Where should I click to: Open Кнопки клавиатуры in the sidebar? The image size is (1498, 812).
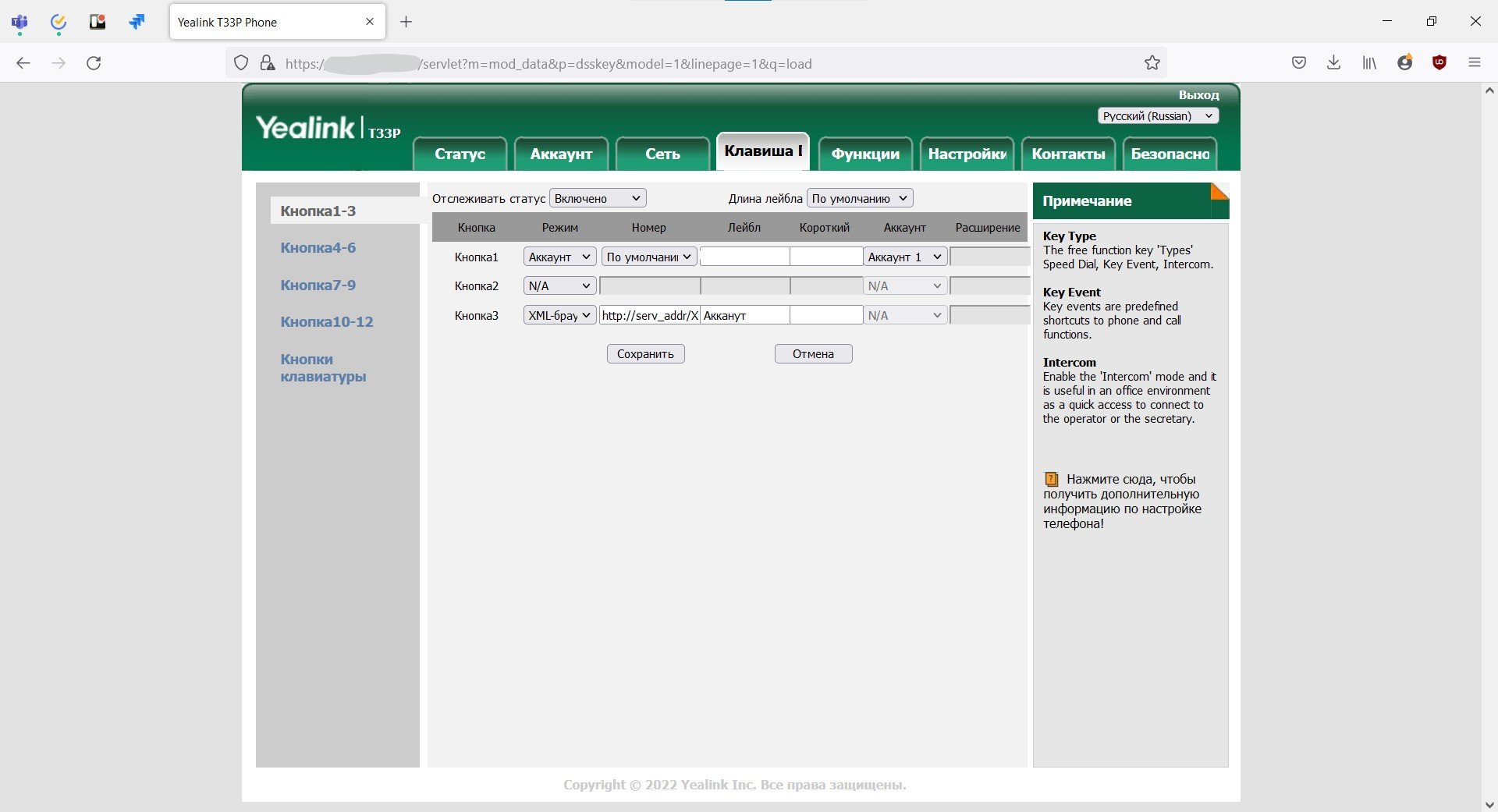click(x=323, y=367)
